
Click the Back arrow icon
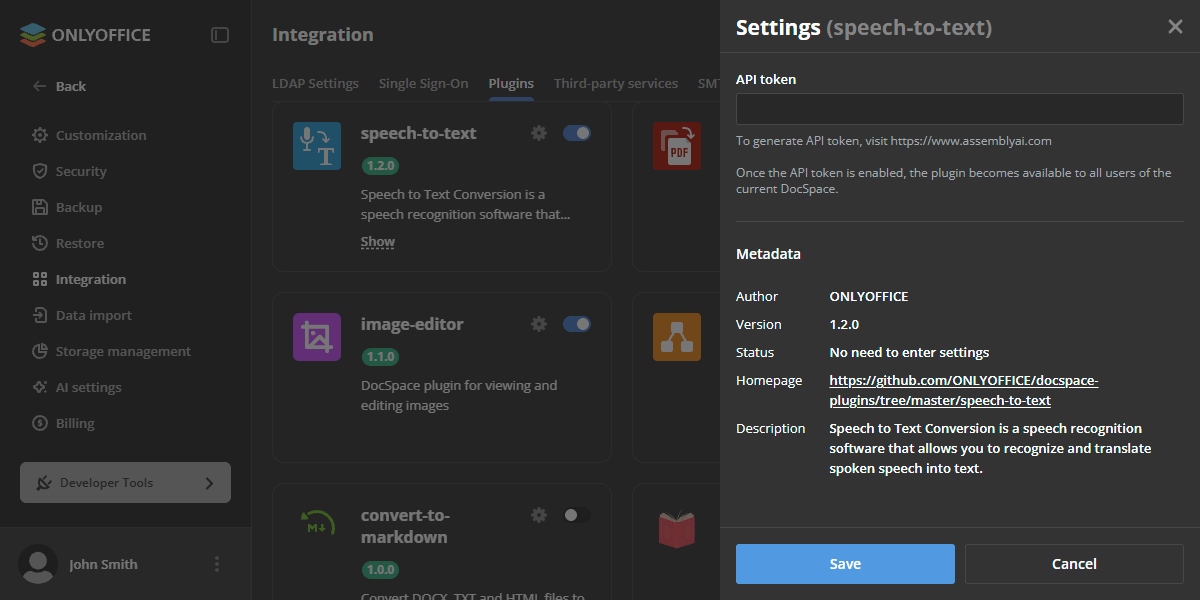coord(40,86)
